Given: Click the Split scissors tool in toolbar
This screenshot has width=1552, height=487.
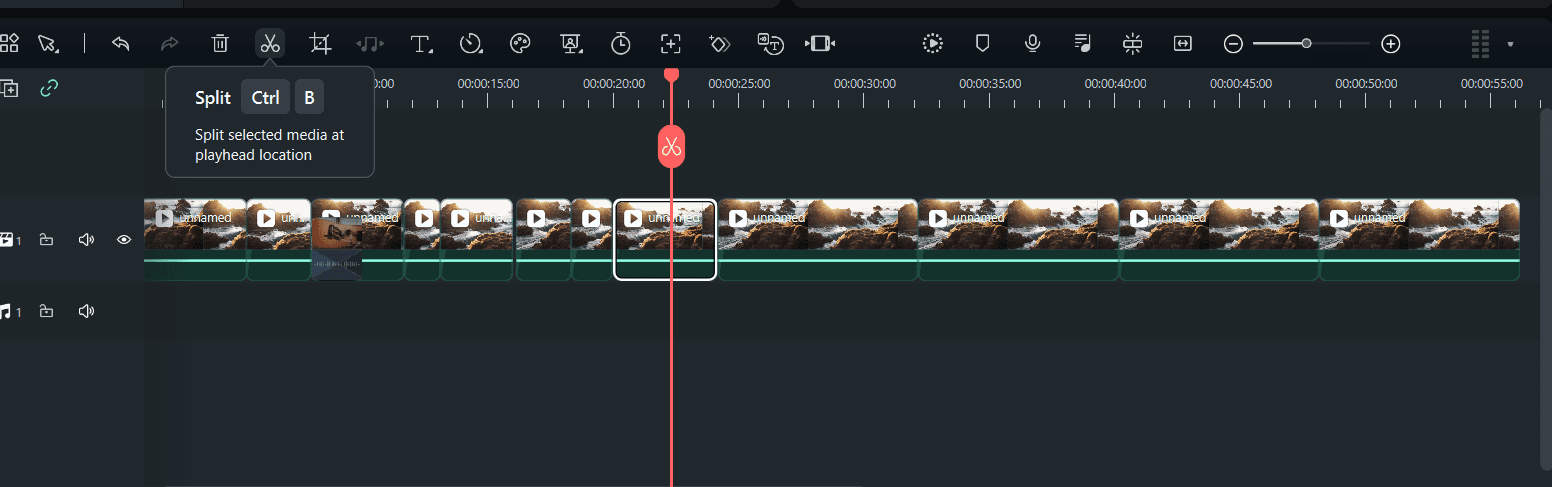Looking at the screenshot, I should pos(269,43).
